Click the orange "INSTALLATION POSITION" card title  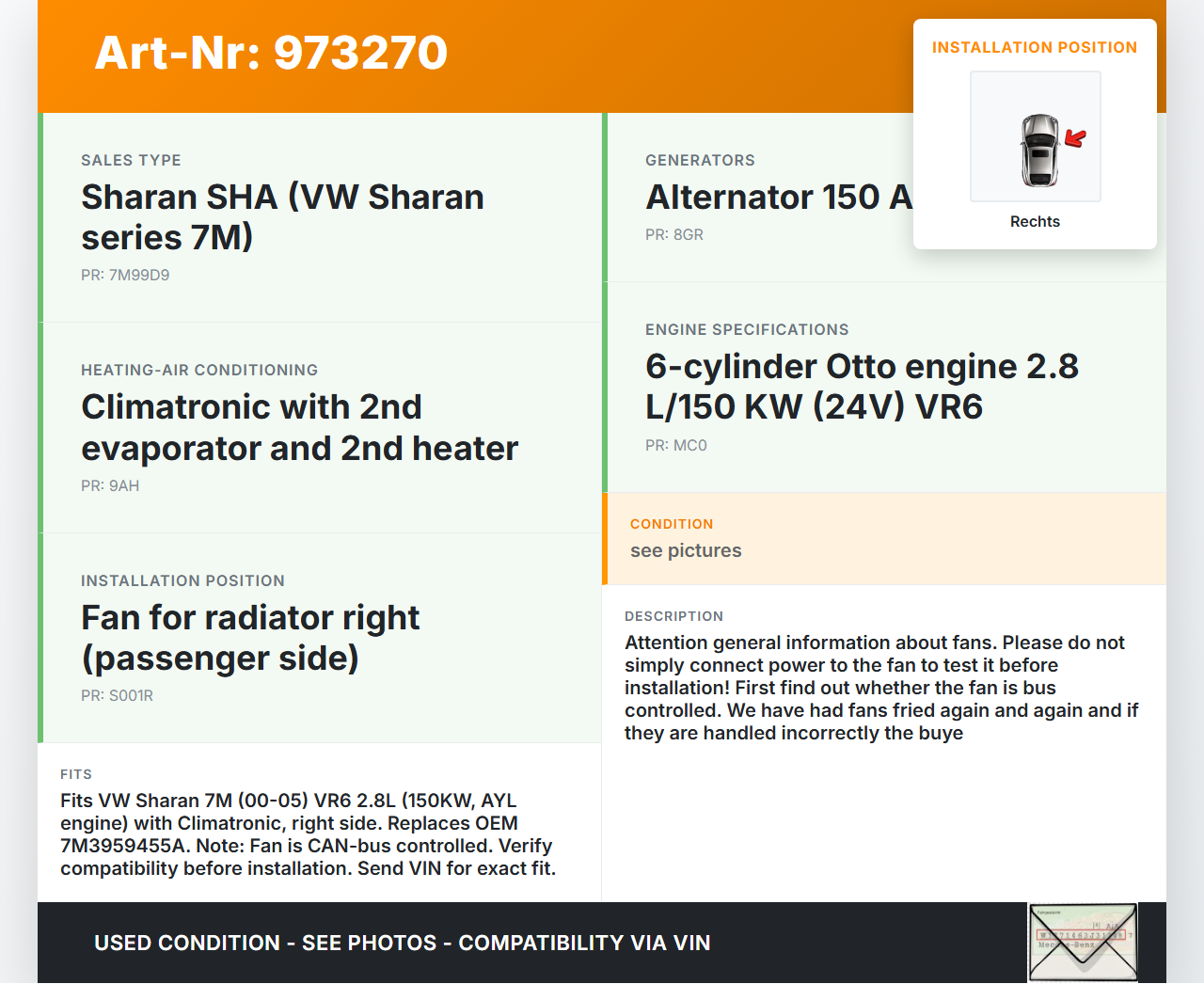(x=1035, y=48)
